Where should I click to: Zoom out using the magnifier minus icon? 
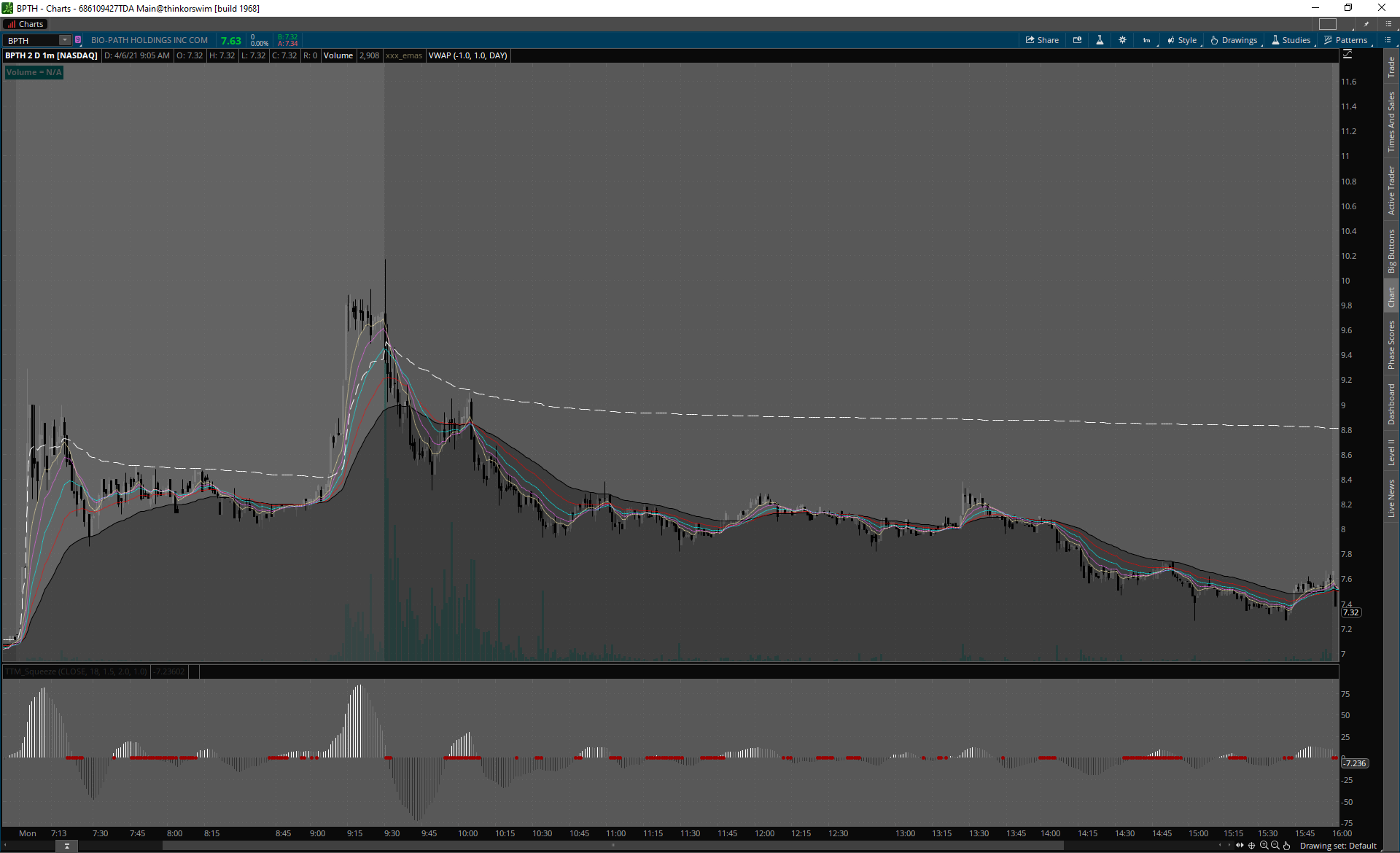pyautogui.click(x=1275, y=846)
